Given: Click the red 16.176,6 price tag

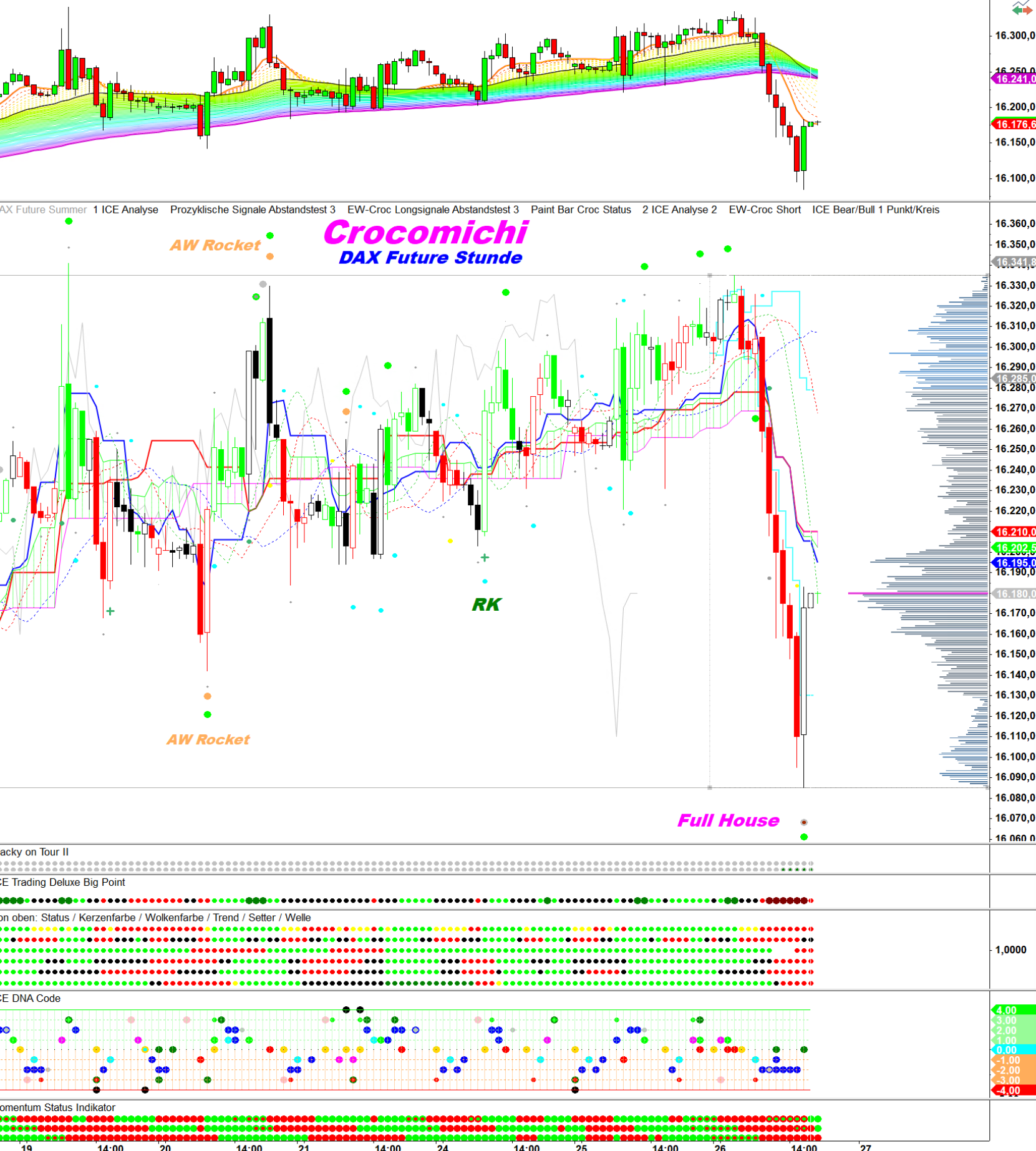Looking at the screenshot, I should [x=1014, y=124].
